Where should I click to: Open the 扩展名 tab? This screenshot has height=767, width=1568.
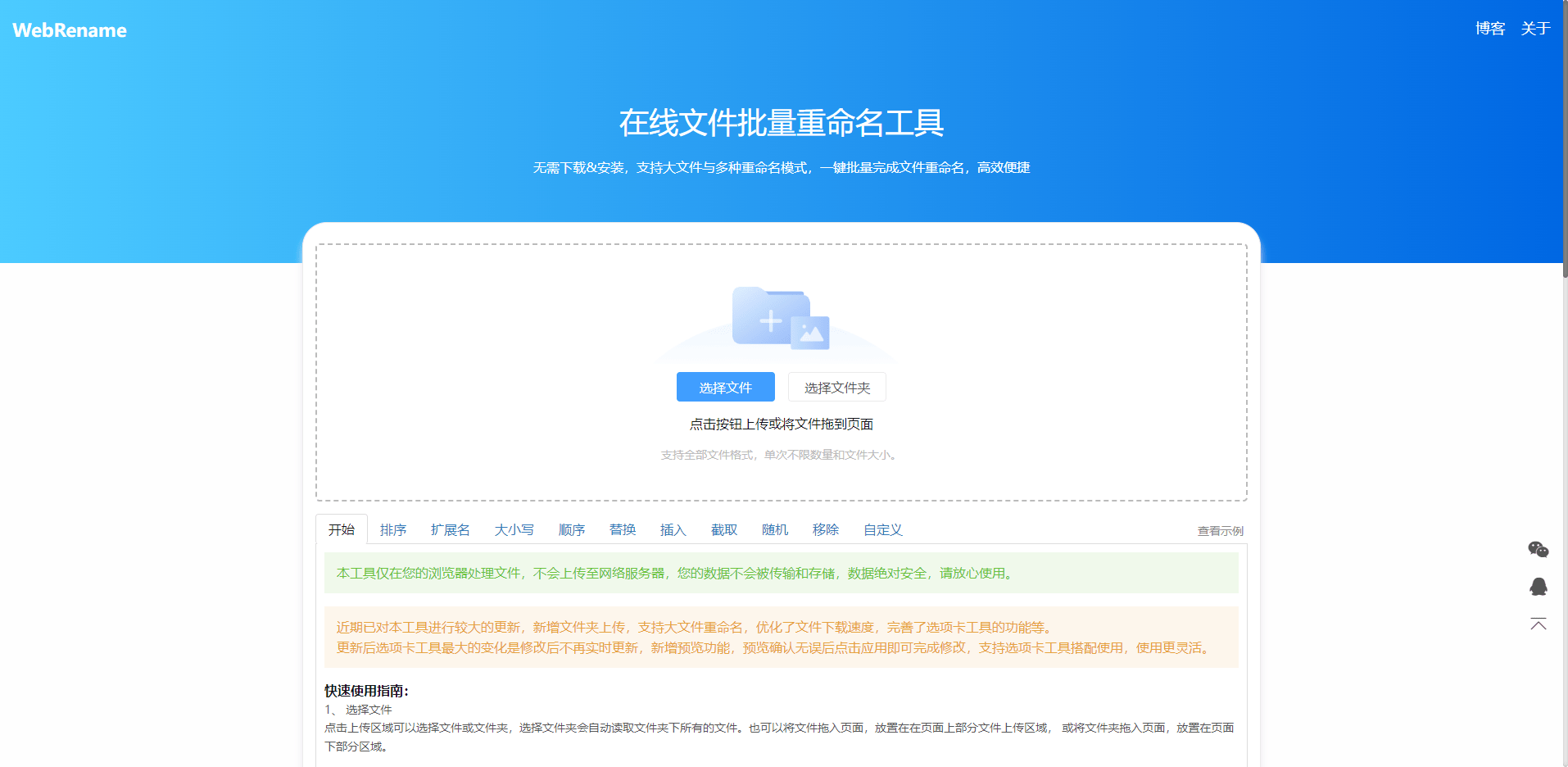click(449, 529)
